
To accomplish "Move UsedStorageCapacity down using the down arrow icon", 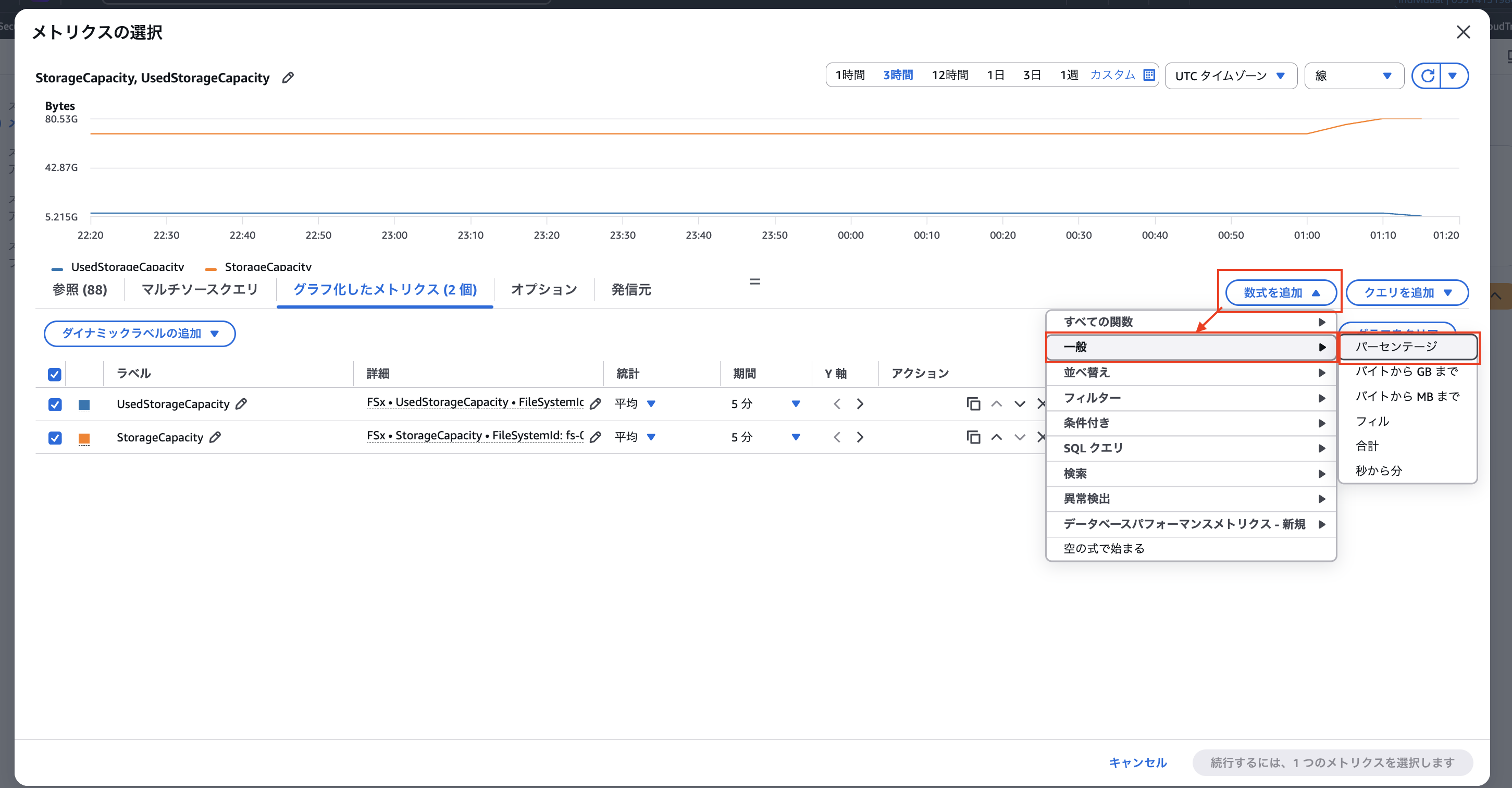I will [1020, 404].
